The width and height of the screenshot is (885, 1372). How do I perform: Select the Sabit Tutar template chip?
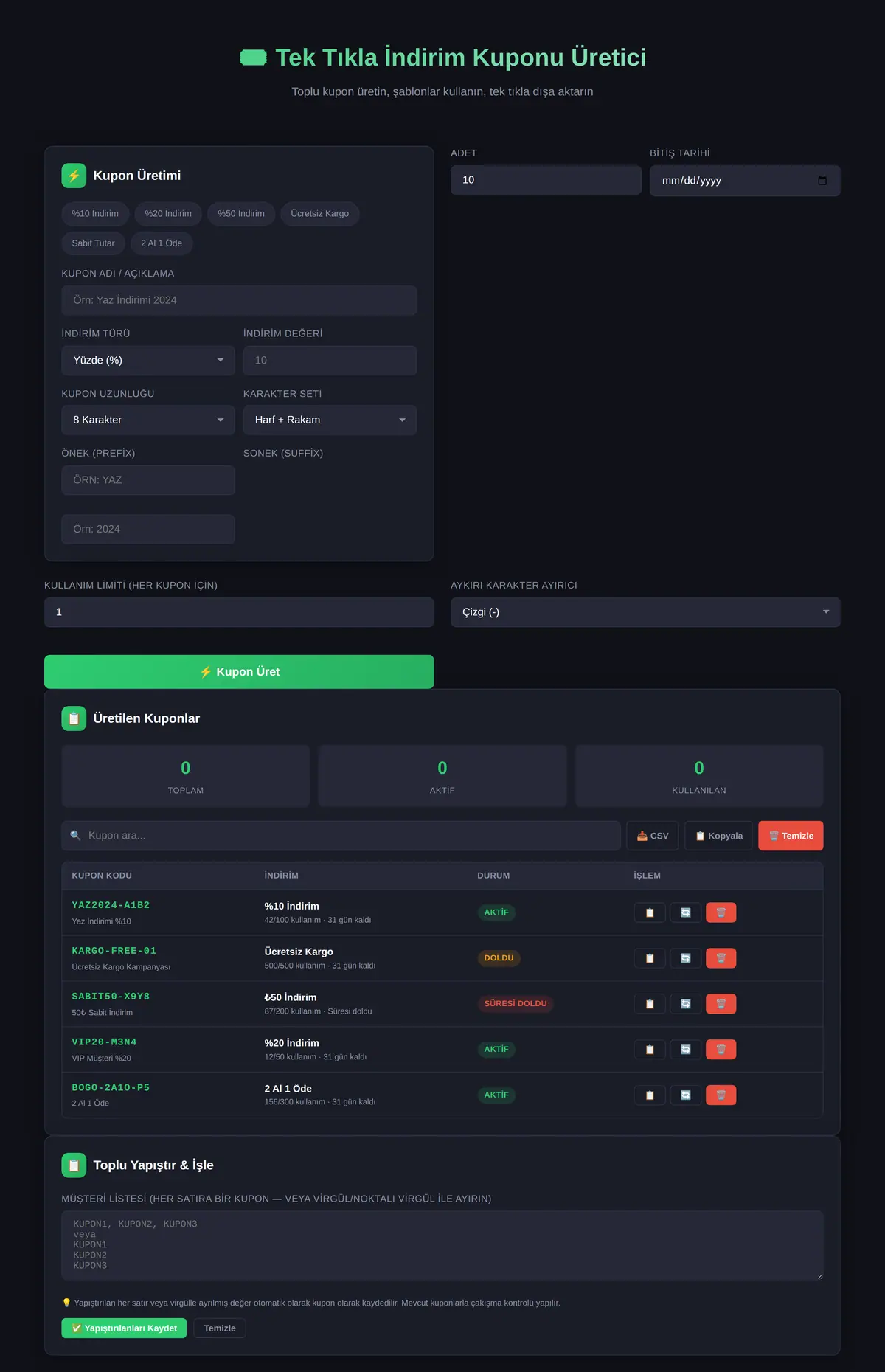[x=94, y=243]
